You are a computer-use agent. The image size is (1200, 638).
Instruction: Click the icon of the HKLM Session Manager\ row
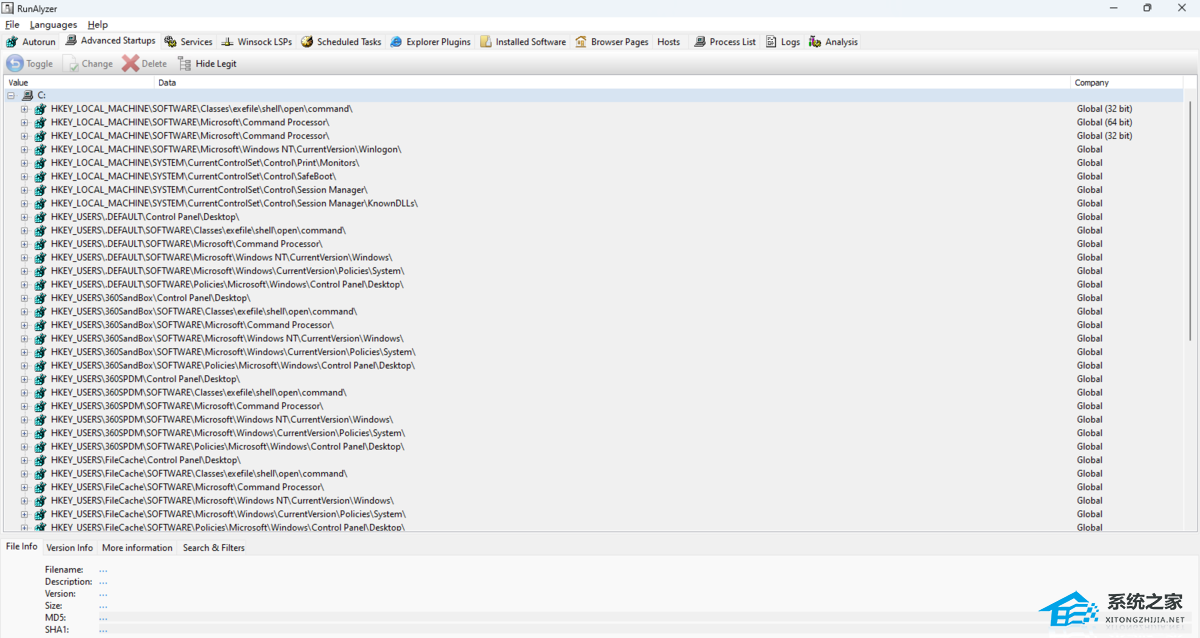point(40,190)
